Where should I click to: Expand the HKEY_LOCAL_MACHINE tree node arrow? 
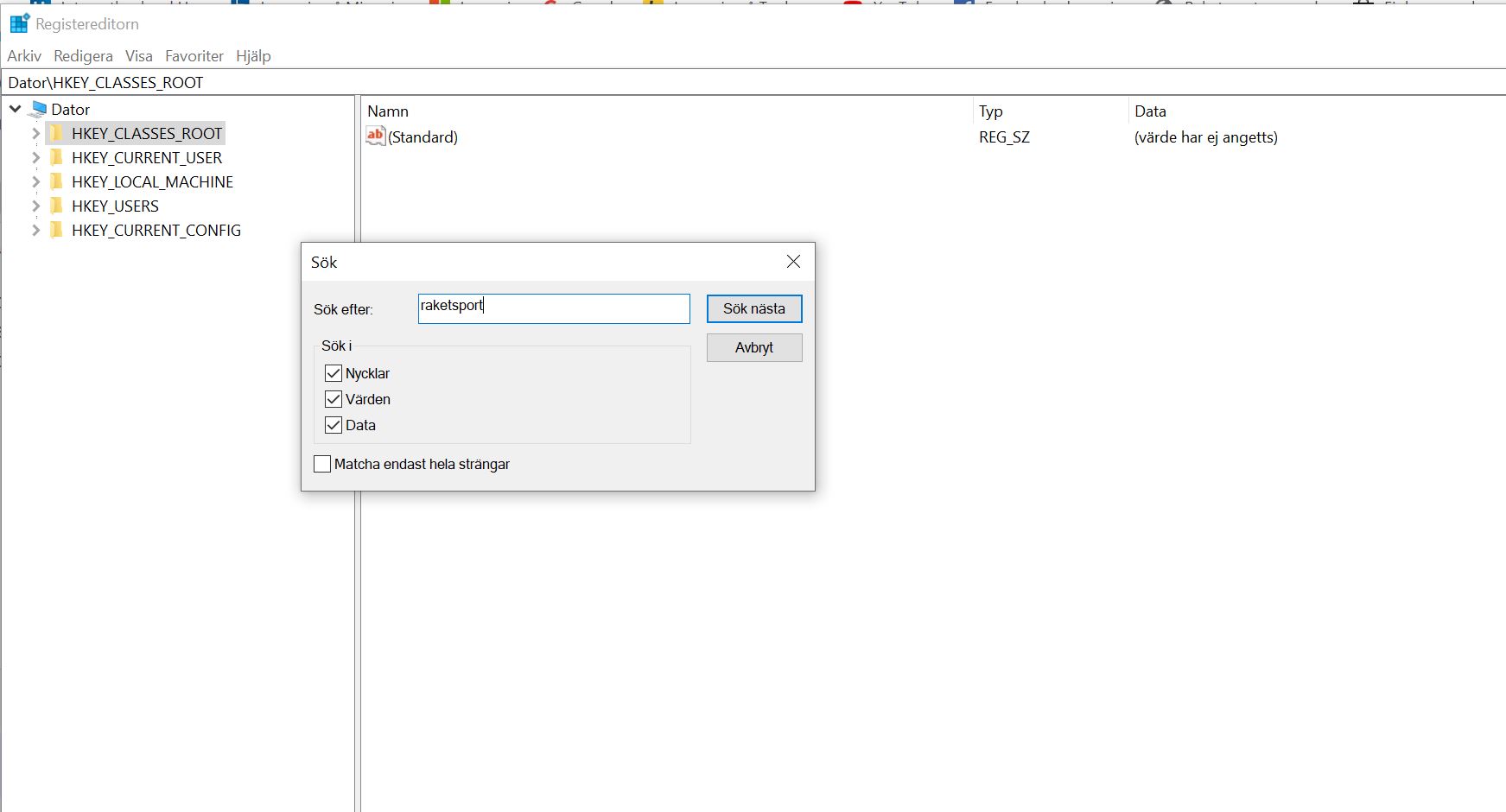[35, 182]
